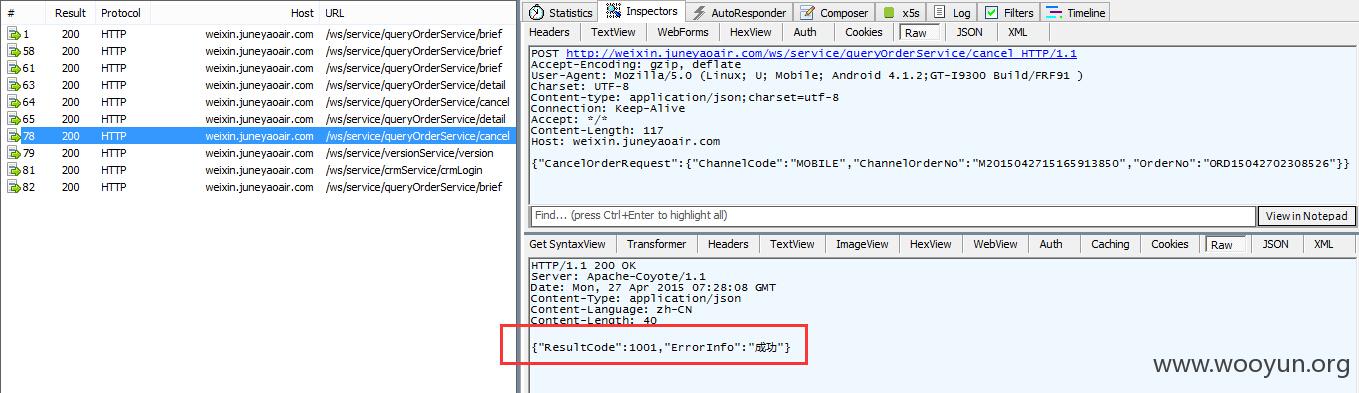Click the Filters checkmark icon
The width and height of the screenshot is (1359, 393).
(991, 13)
